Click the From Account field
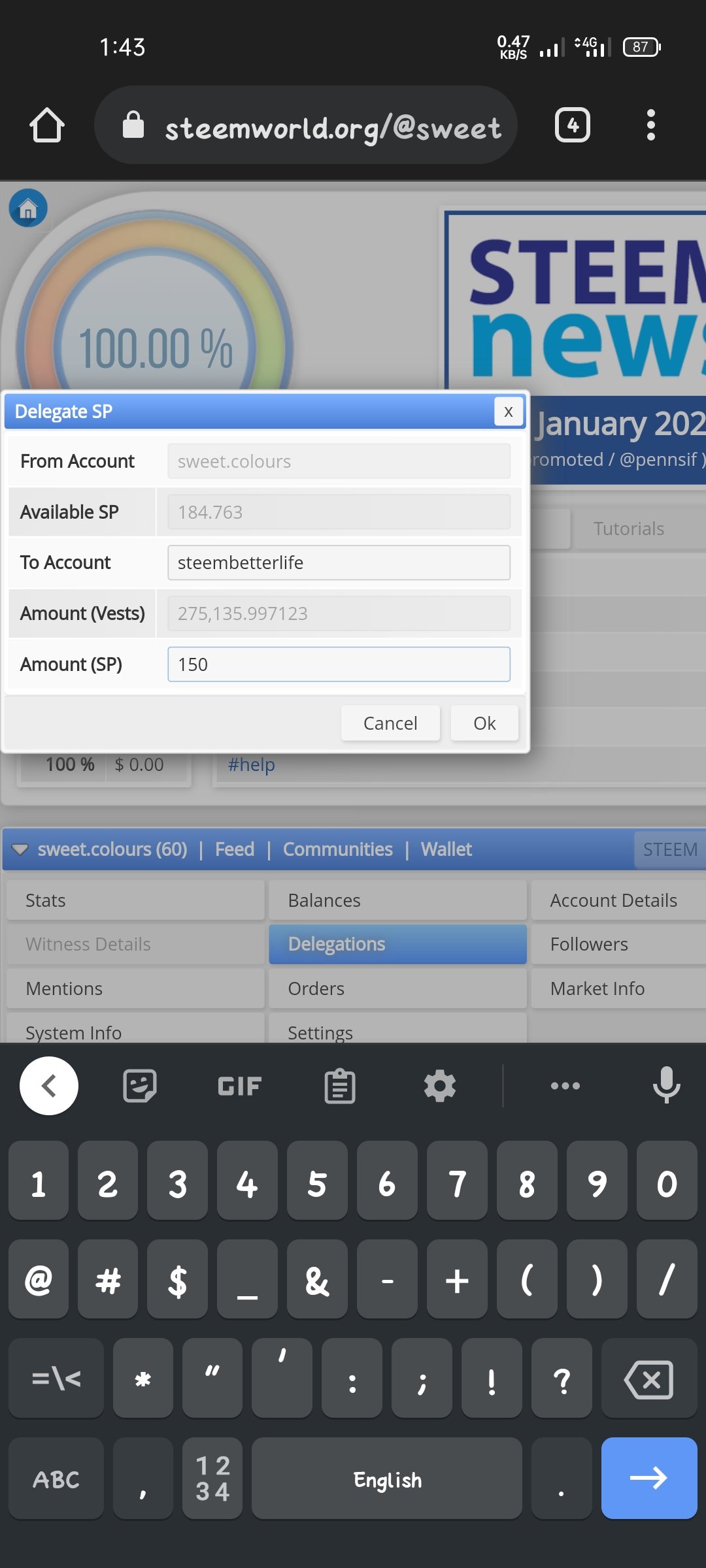The width and height of the screenshot is (706, 1568). (x=339, y=461)
